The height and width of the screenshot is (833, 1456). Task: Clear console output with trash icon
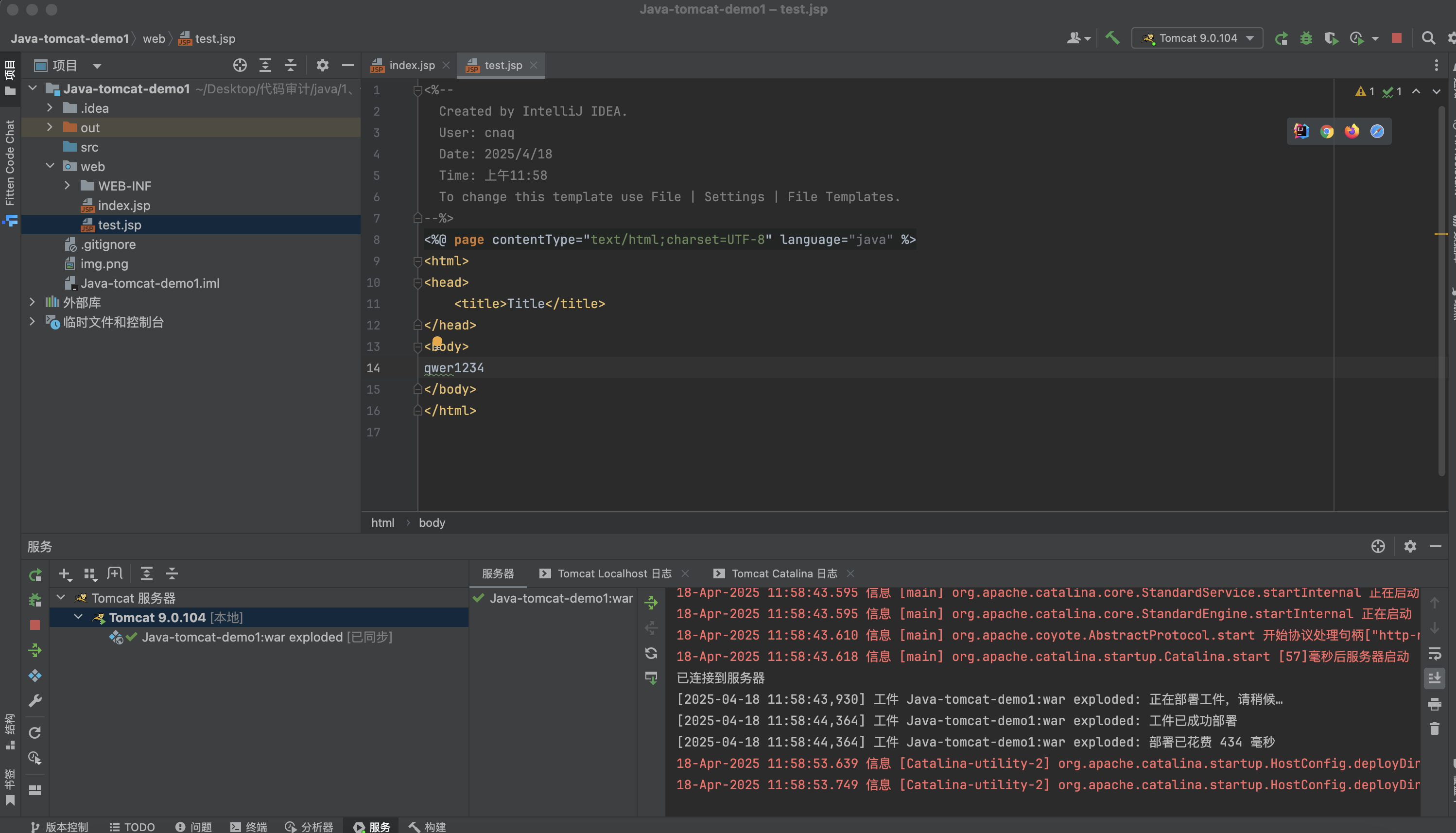coord(1434,729)
